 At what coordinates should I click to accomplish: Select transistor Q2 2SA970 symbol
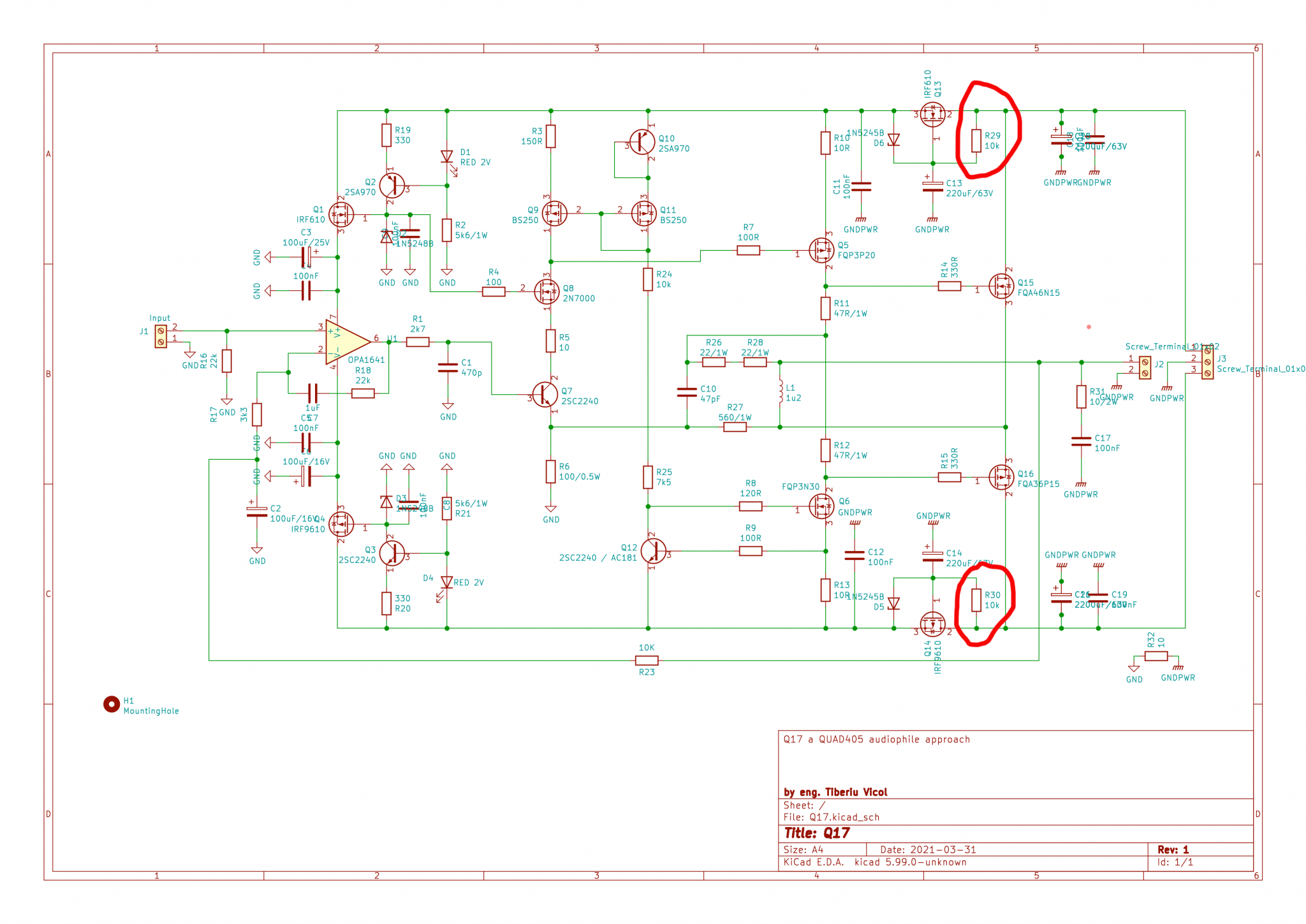392,186
